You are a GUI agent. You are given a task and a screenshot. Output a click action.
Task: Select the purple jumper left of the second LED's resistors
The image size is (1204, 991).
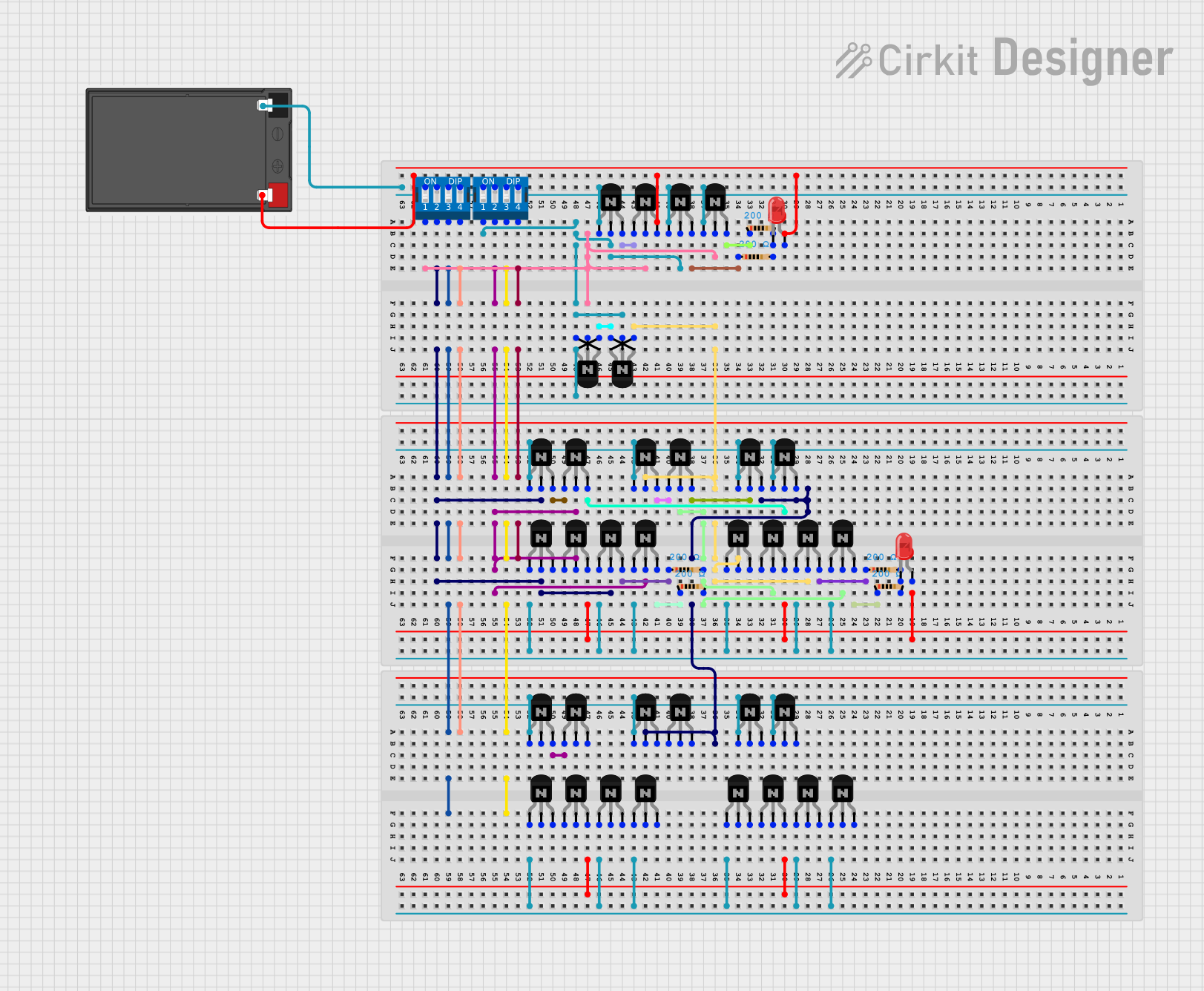pyautogui.click(x=842, y=582)
